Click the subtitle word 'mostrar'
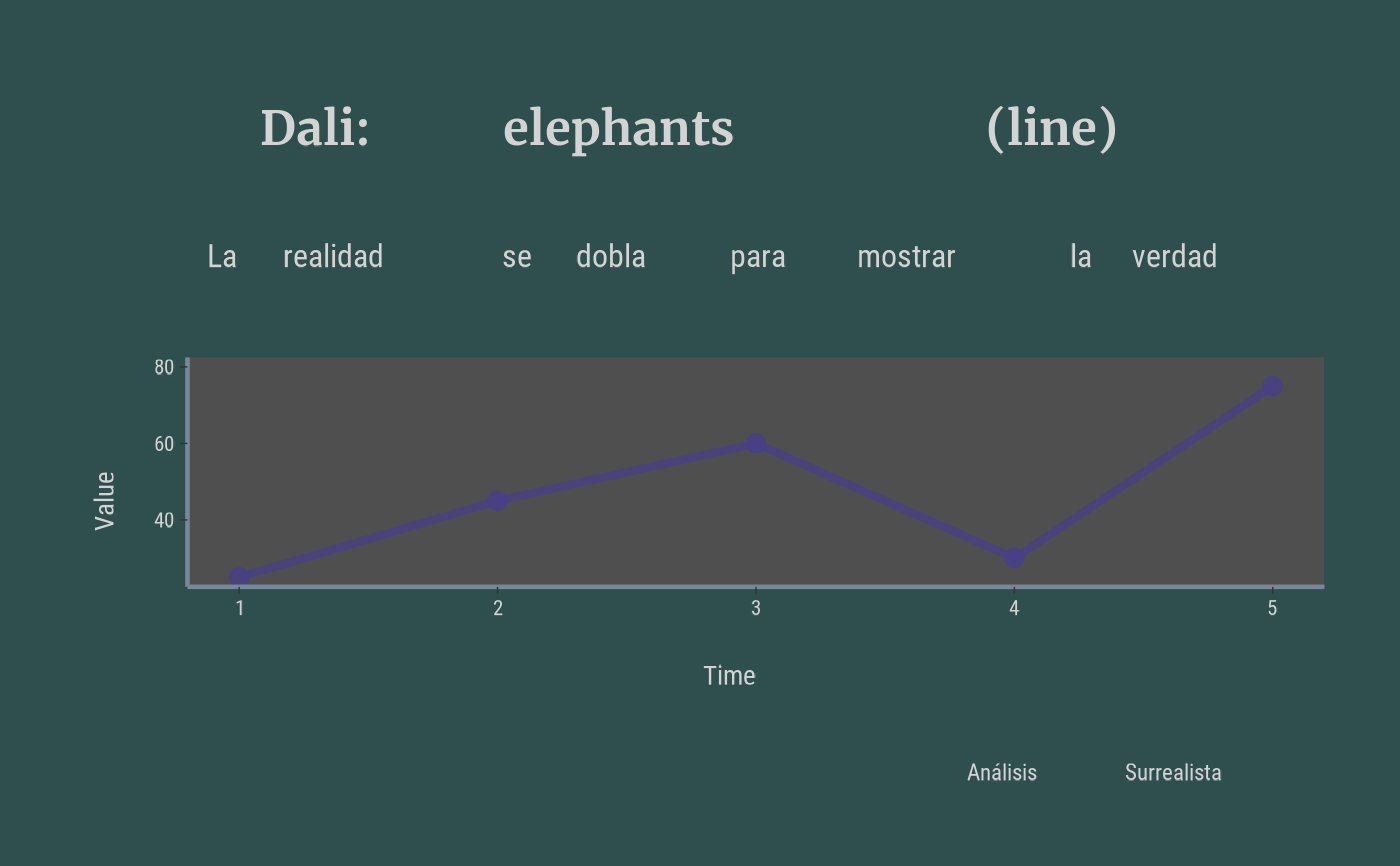This screenshot has height=866, width=1400. (906, 257)
